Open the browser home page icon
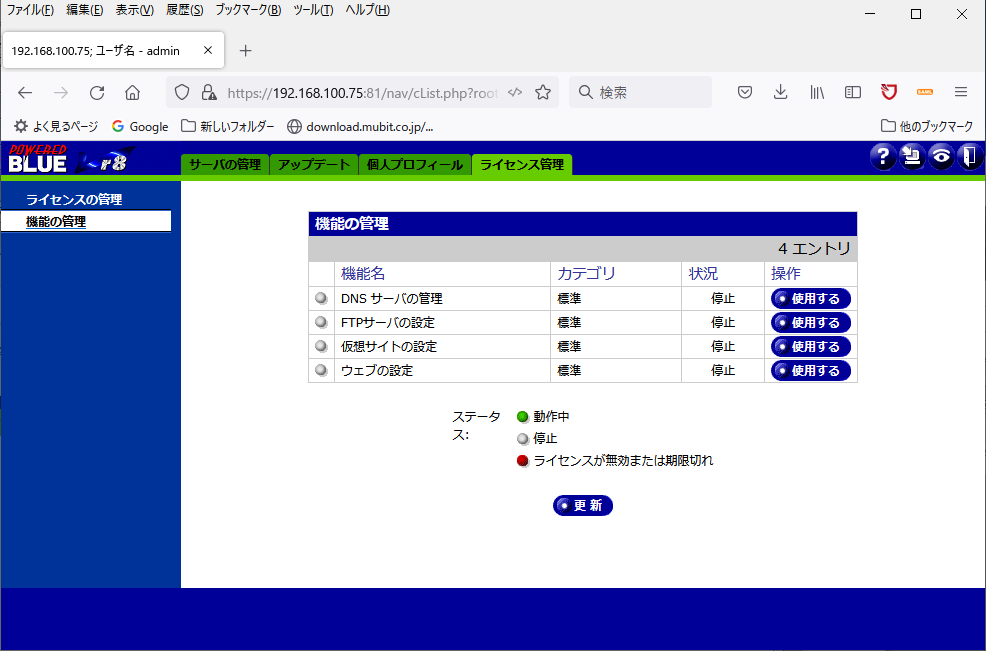The image size is (986, 651). coord(132,93)
